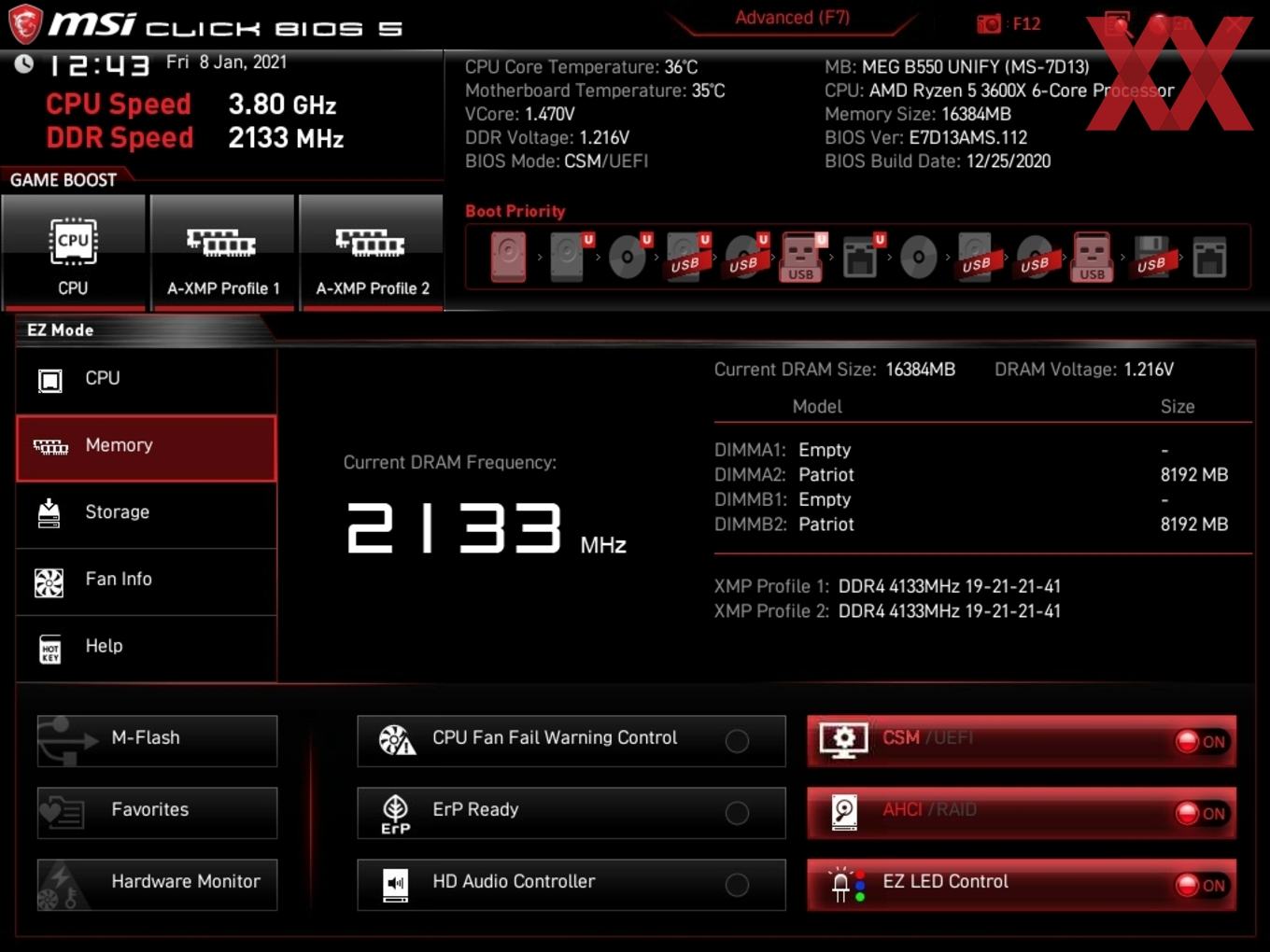Viewport: 1270px width, 952px height.
Task: Click the XMP Profile 1 timings line
Action: click(887, 586)
